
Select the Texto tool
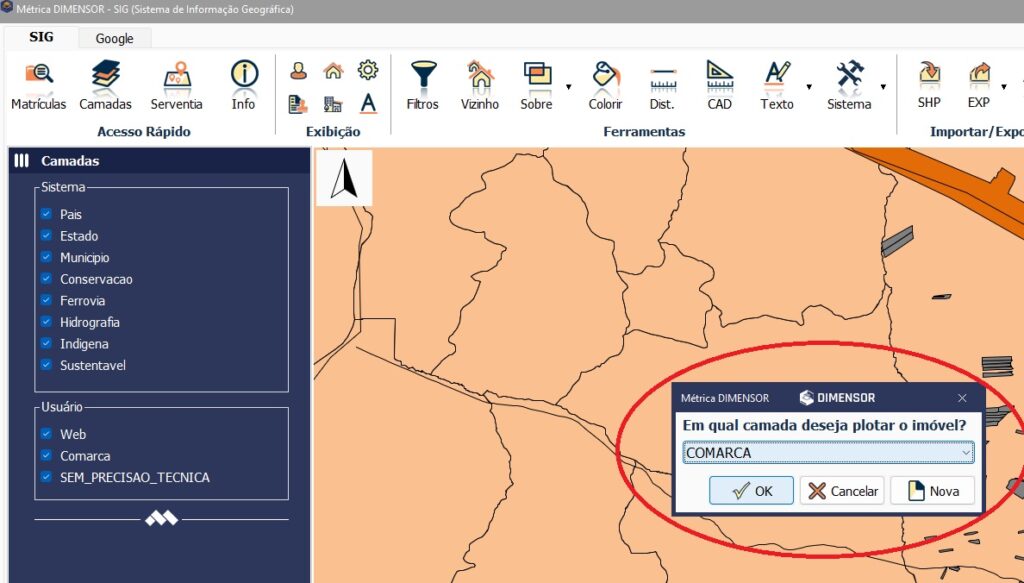click(777, 86)
